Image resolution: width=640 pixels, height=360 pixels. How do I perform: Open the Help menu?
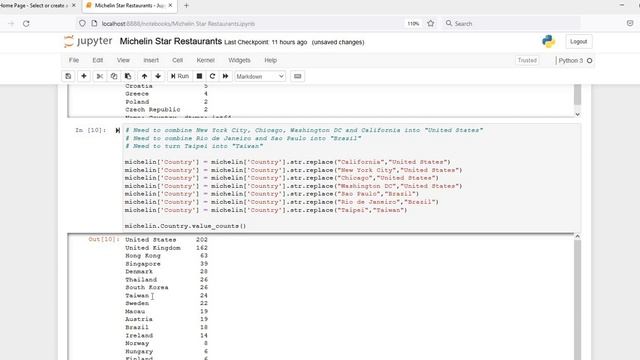[x=271, y=60]
